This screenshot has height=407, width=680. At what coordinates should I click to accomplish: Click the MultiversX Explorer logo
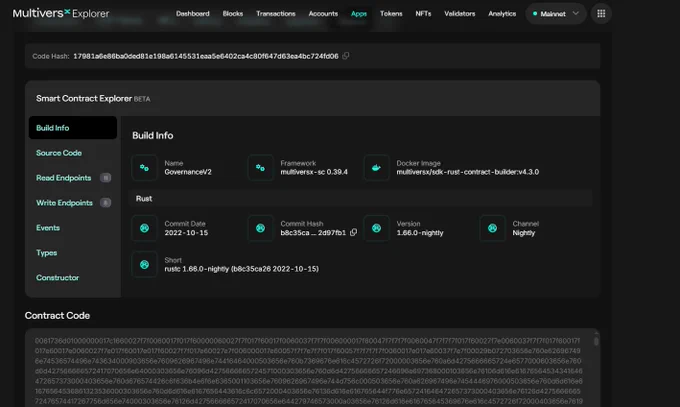click(61, 13)
